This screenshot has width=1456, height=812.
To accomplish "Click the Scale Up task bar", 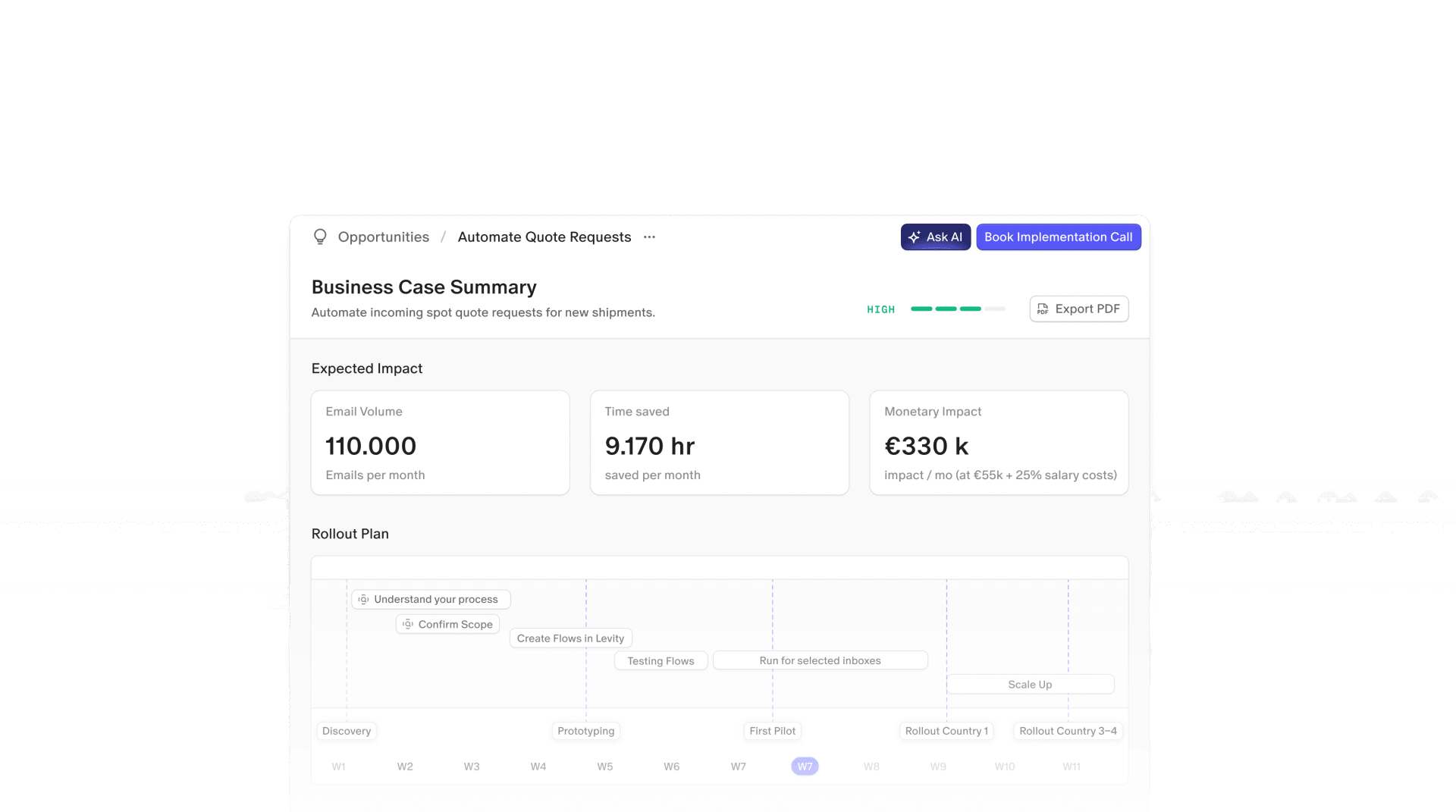I will click(1030, 685).
